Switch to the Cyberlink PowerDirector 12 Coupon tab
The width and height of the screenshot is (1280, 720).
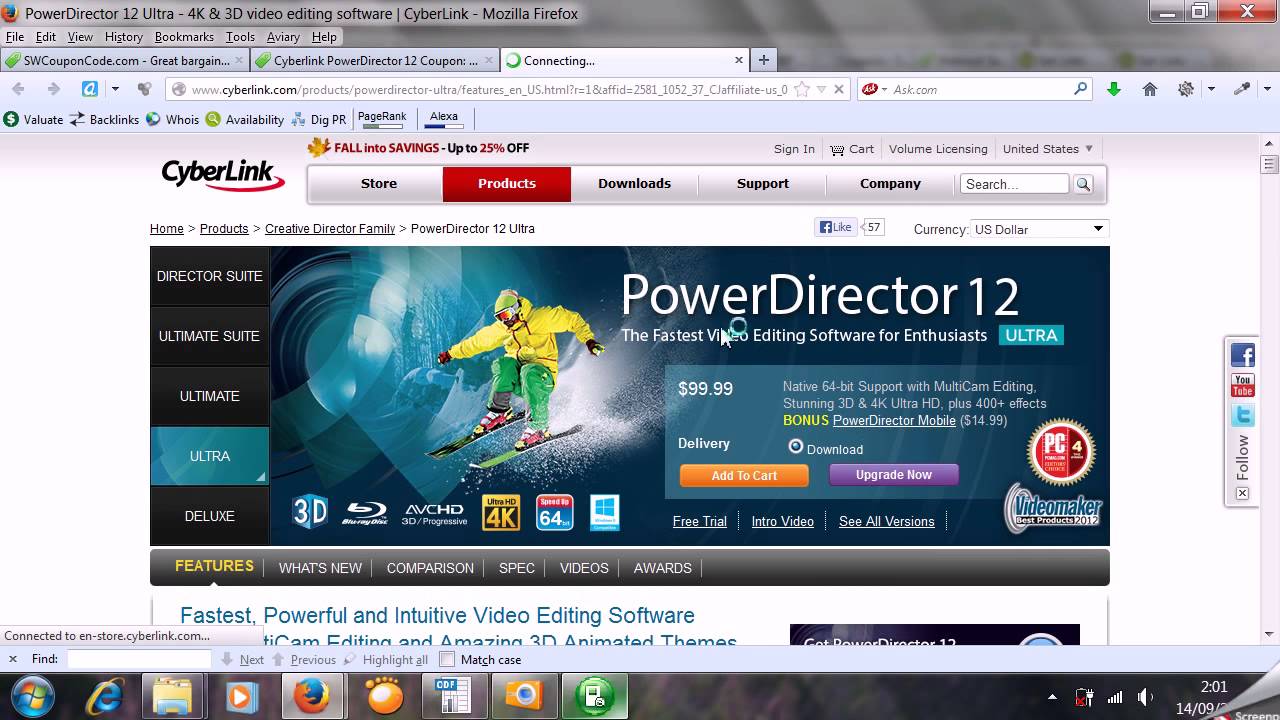374,60
